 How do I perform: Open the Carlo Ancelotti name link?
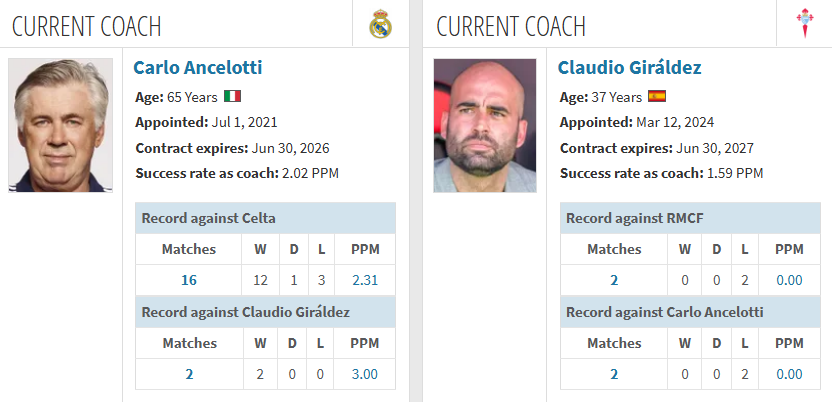(197, 68)
